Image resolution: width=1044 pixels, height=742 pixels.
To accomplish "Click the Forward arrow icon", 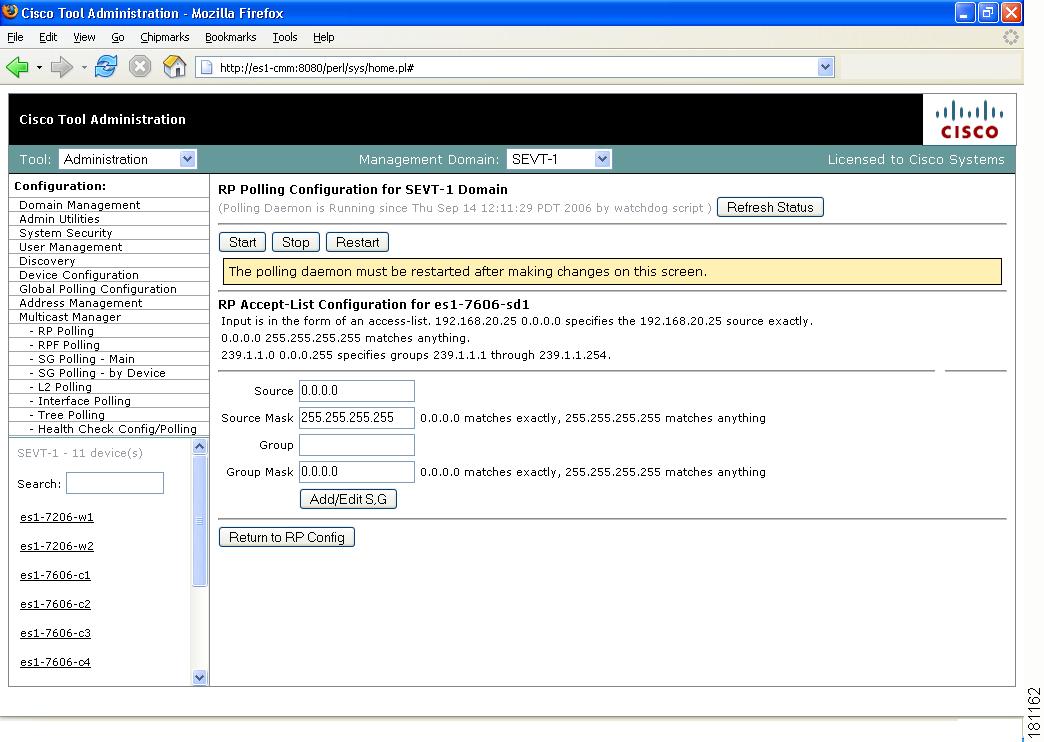I will 61,67.
